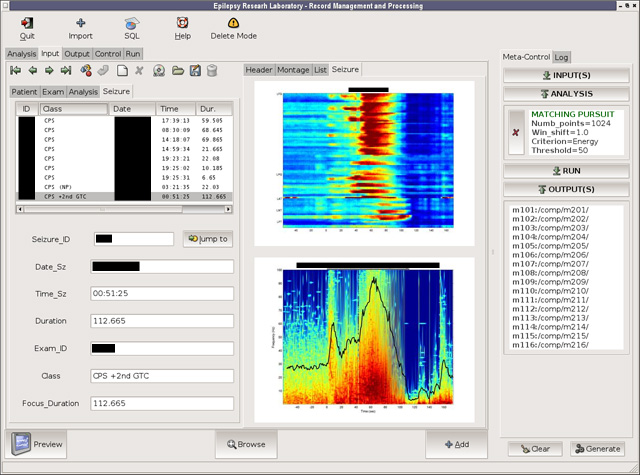Click the grey X cancel icon

(x=139, y=71)
